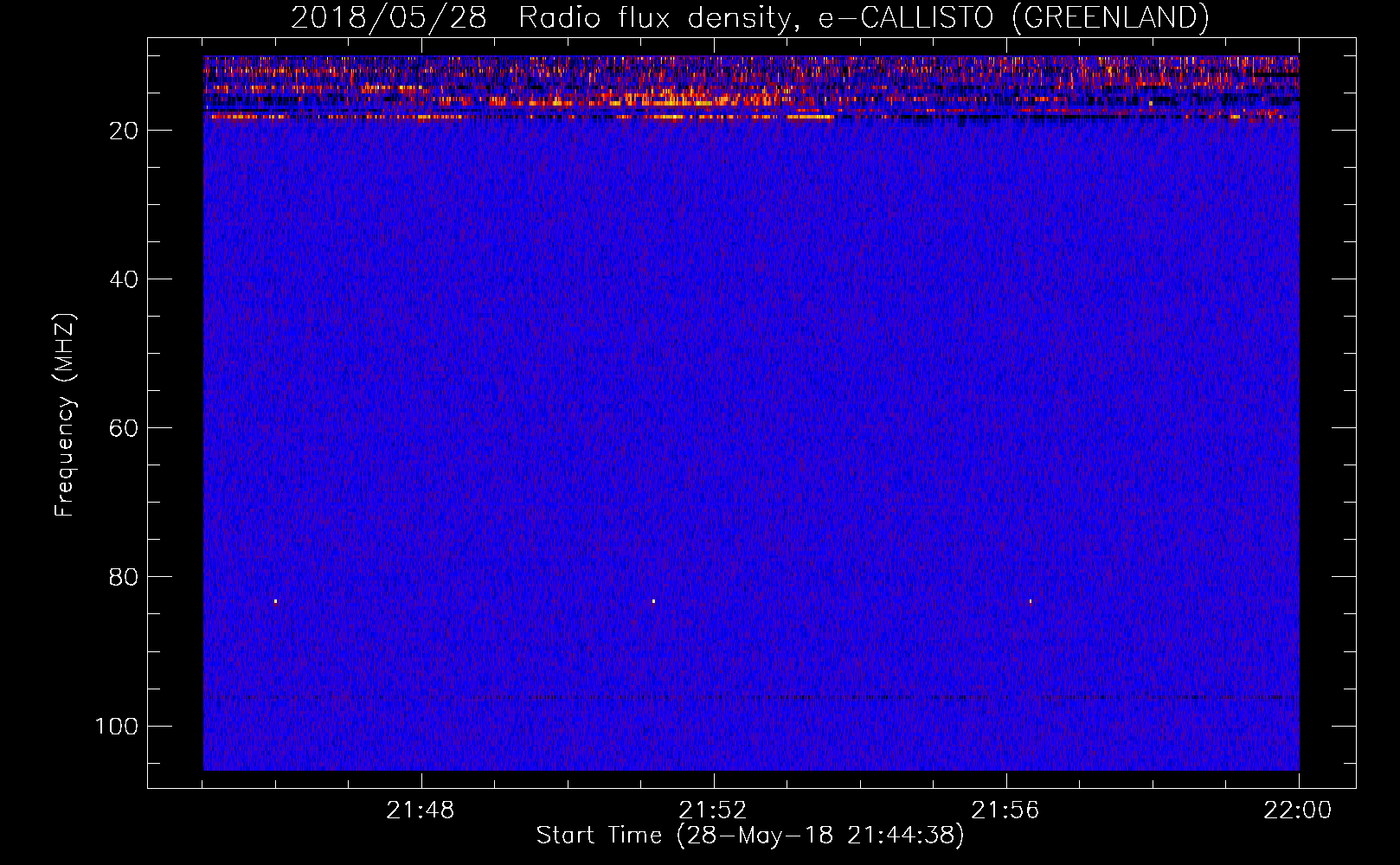
Task: Click the 40 frequency tick label
Action: click(x=125, y=279)
